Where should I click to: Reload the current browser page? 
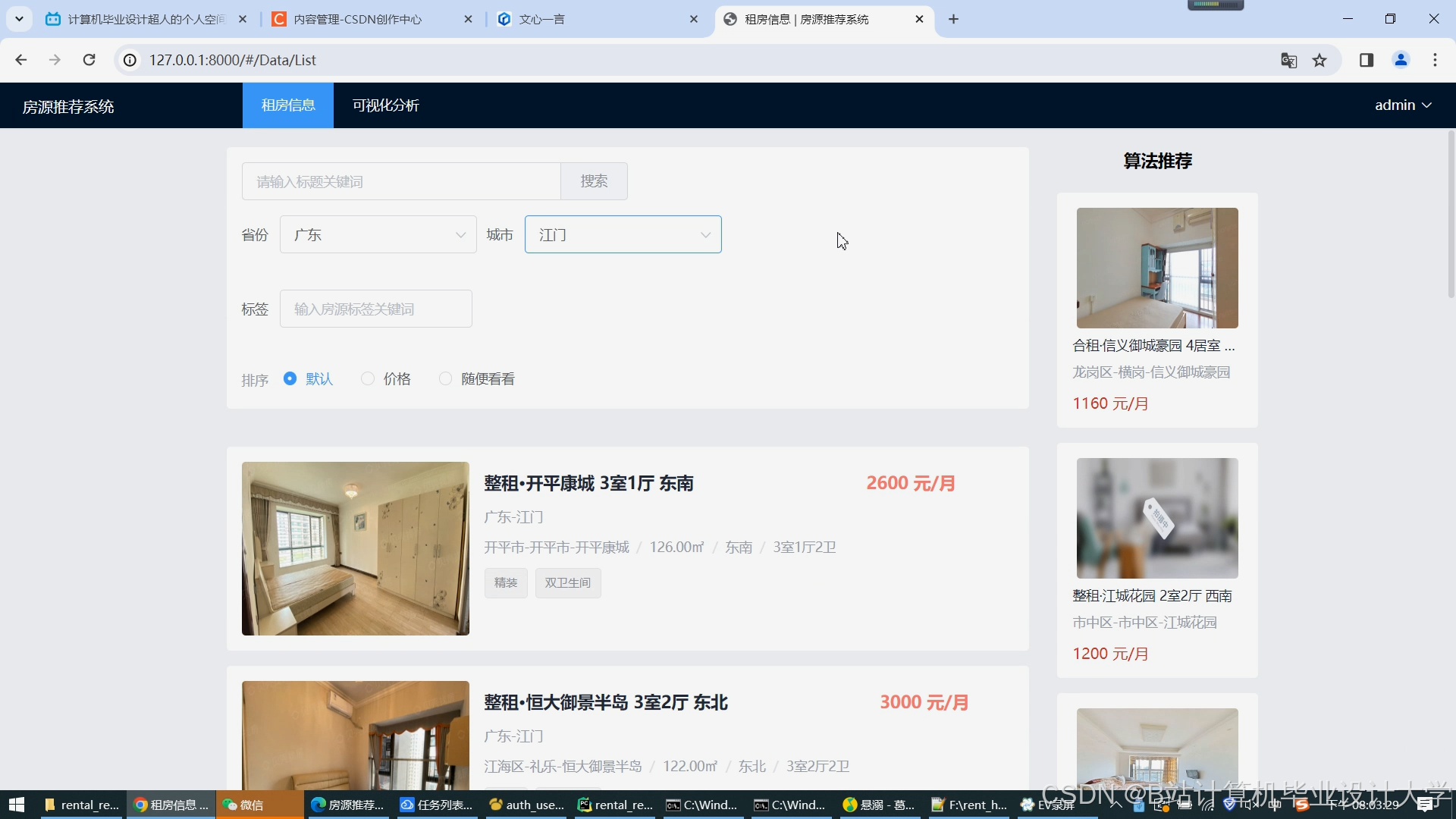click(89, 60)
